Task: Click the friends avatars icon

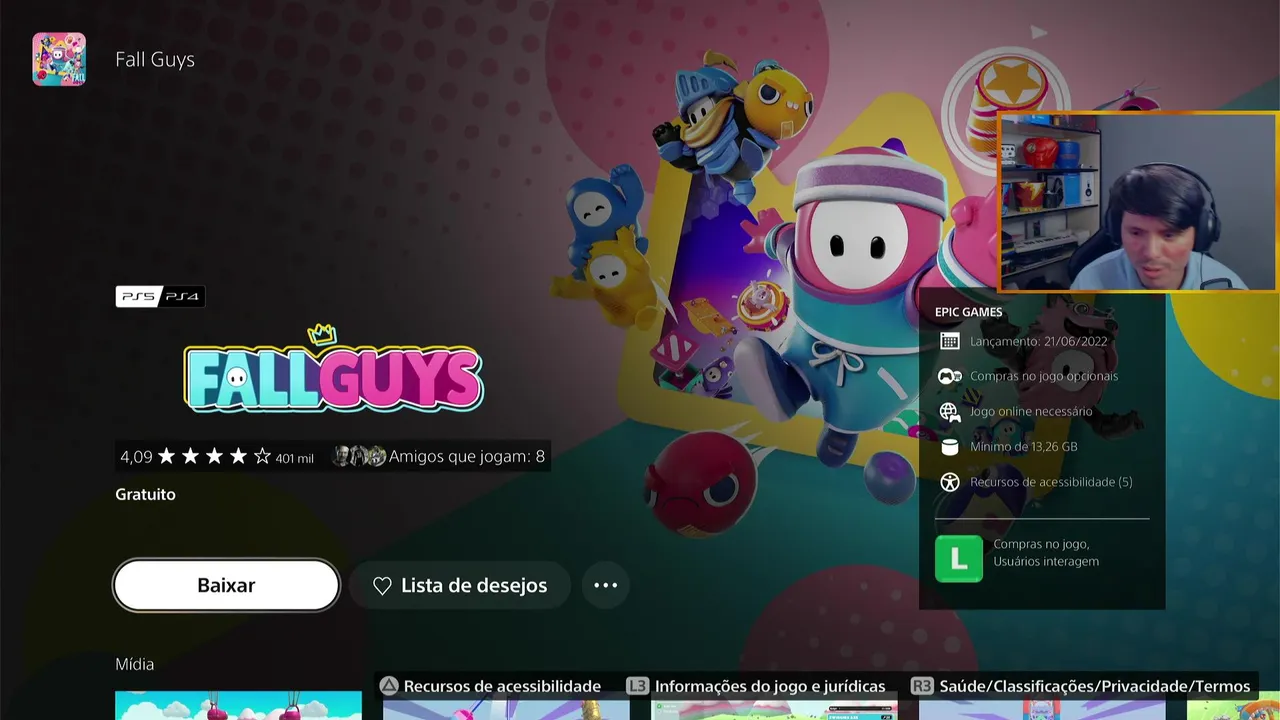Action: 359,456
